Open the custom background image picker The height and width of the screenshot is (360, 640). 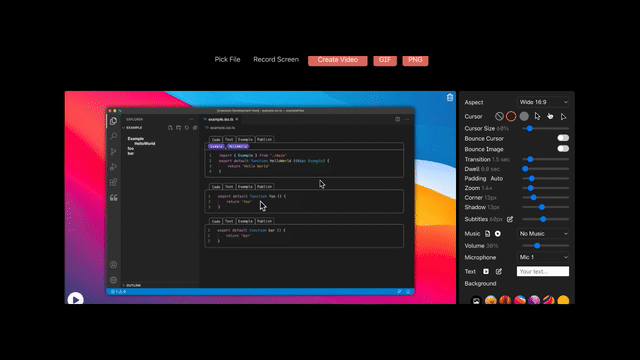(x=476, y=301)
